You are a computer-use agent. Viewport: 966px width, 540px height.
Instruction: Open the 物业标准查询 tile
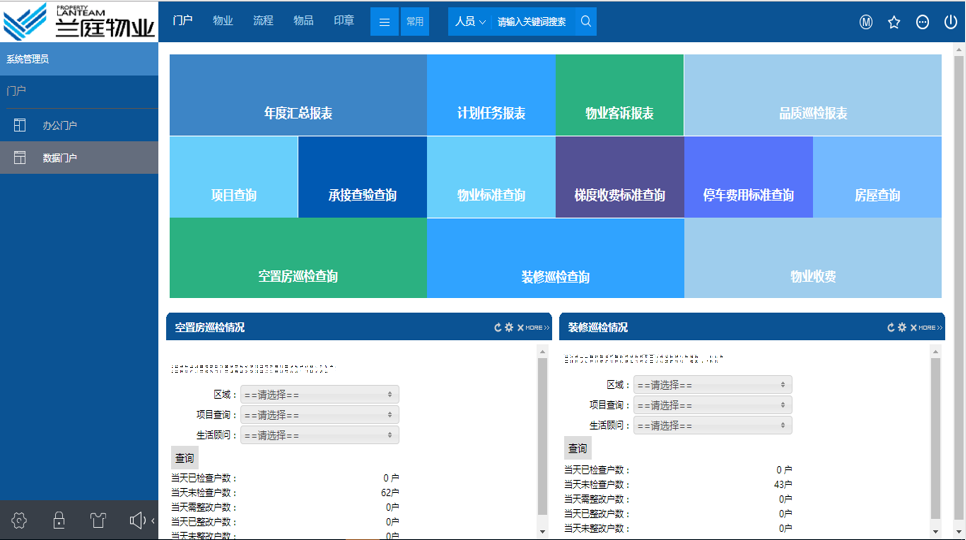[x=491, y=177]
